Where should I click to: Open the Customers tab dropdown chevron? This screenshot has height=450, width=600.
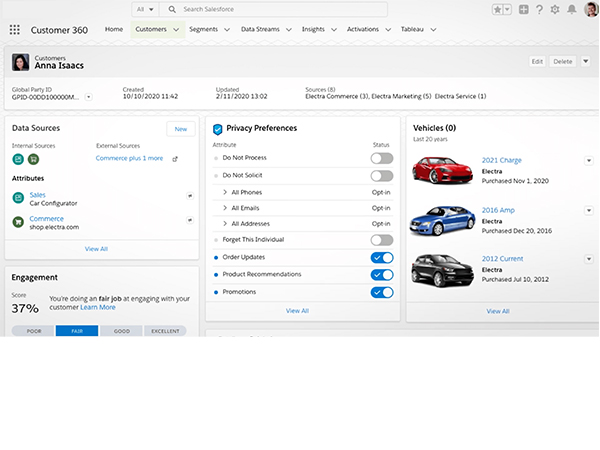[x=176, y=29]
